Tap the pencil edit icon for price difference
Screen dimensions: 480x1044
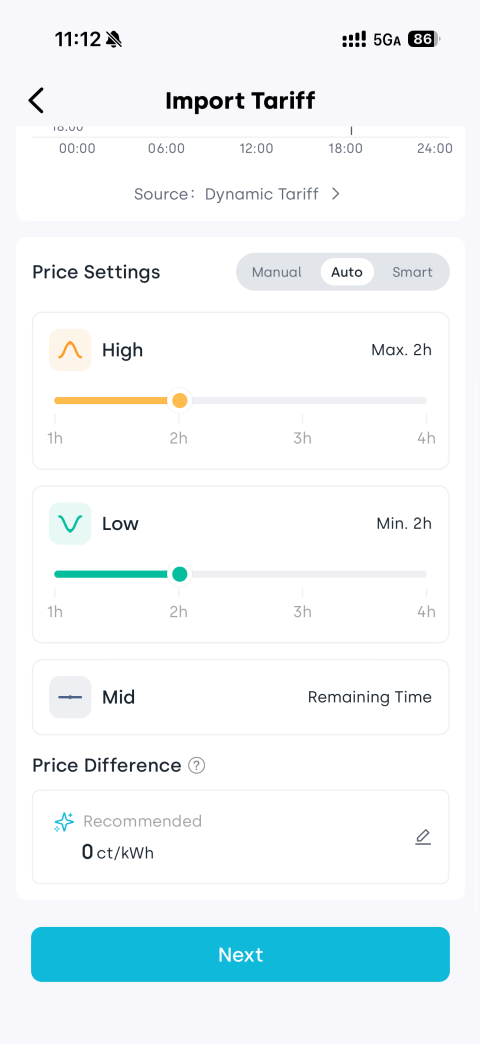[x=423, y=837]
